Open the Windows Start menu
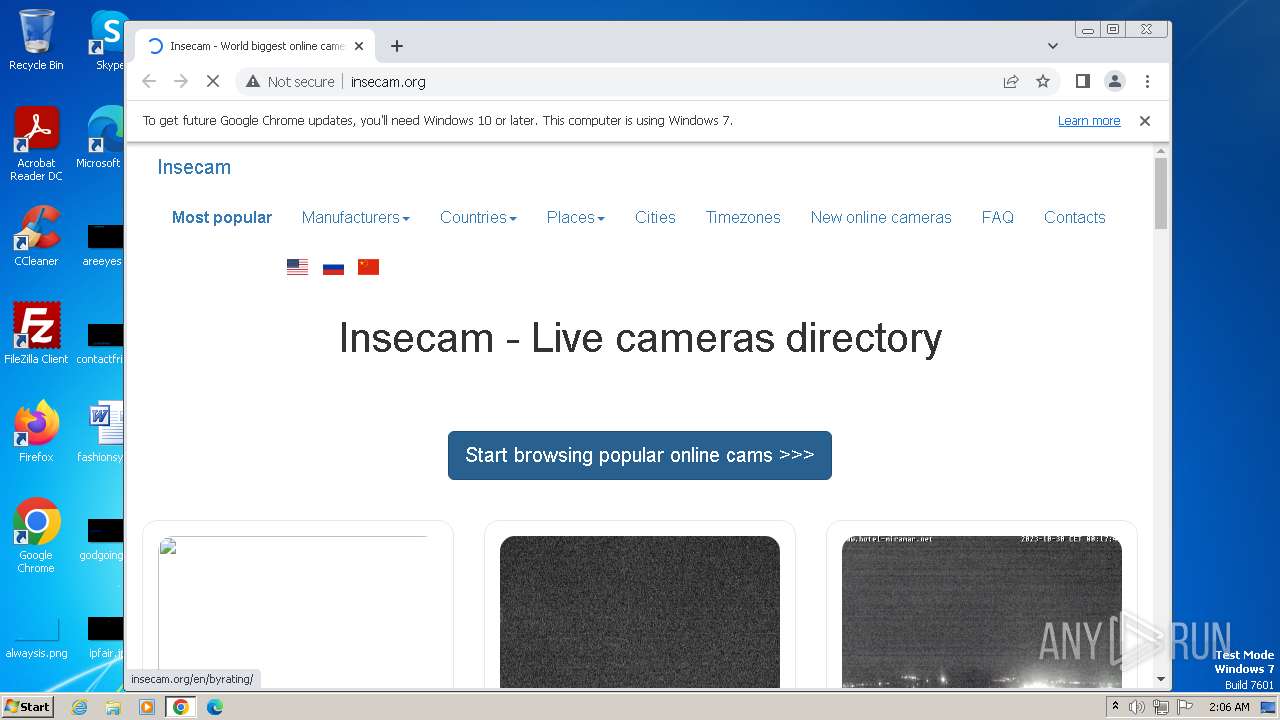 (27, 707)
